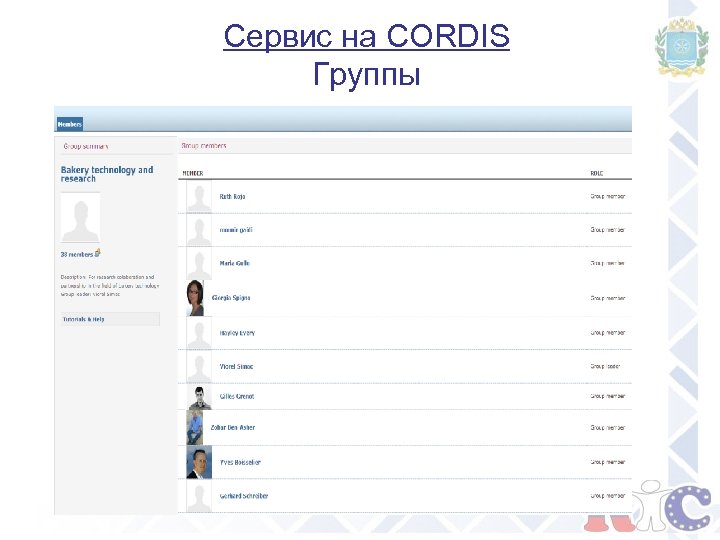This screenshot has height=540, width=720.
Task: Open Gilles Grenot's profile link
Action: 237,396
